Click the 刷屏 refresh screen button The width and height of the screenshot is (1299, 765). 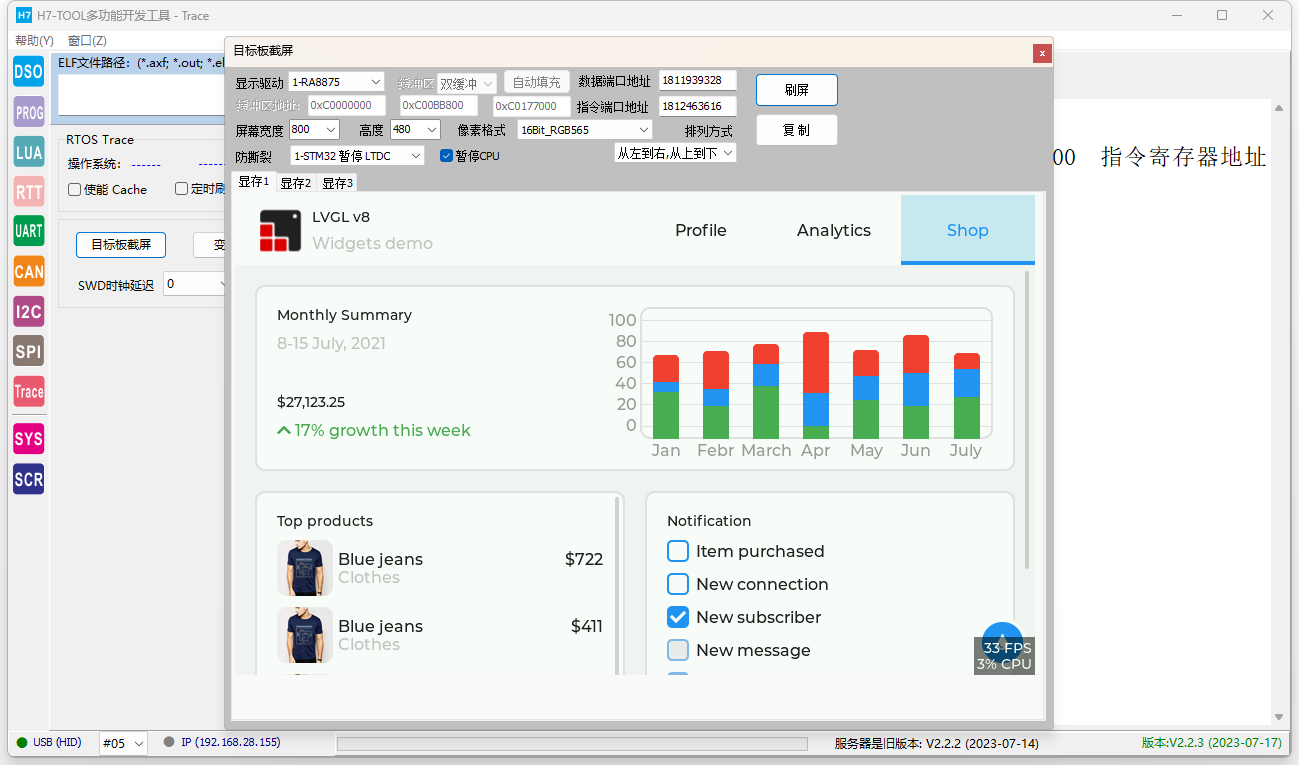click(797, 90)
